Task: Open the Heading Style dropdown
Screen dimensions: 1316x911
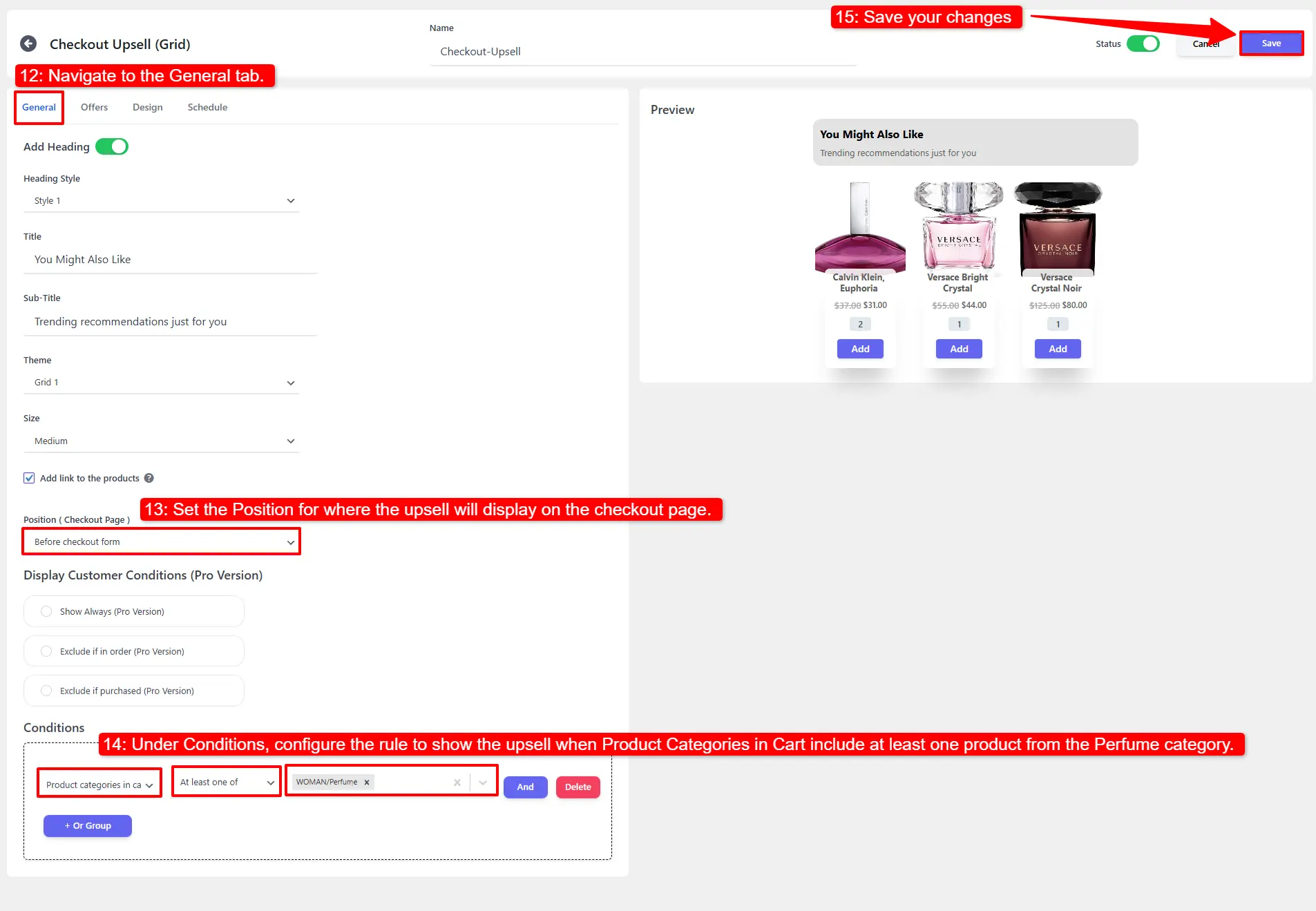Action: point(162,201)
